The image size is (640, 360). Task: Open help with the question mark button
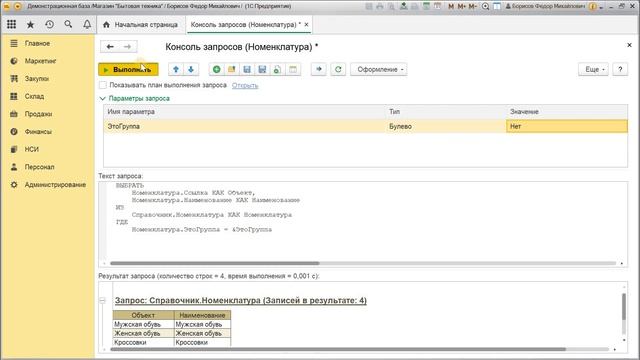click(x=620, y=69)
